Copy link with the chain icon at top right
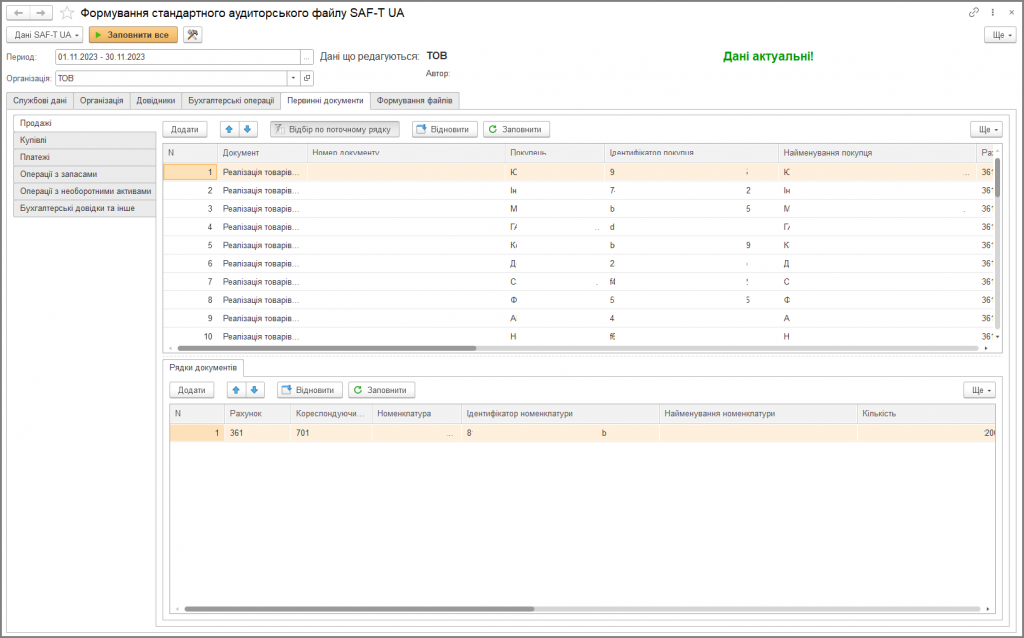Image resolution: width=1024 pixels, height=638 pixels. coord(974,12)
